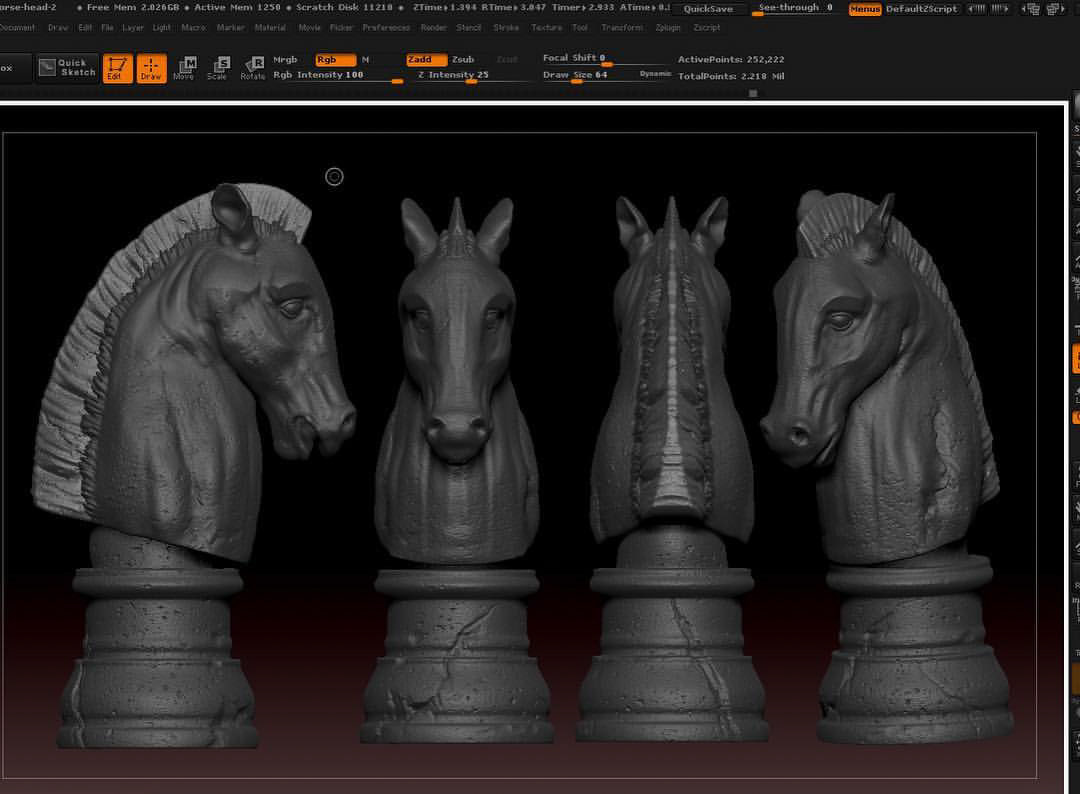The width and height of the screenshot is (1080, 794).
Task: Click the layout arrows icon beside DefaultZScript
Action: point(988,9)
